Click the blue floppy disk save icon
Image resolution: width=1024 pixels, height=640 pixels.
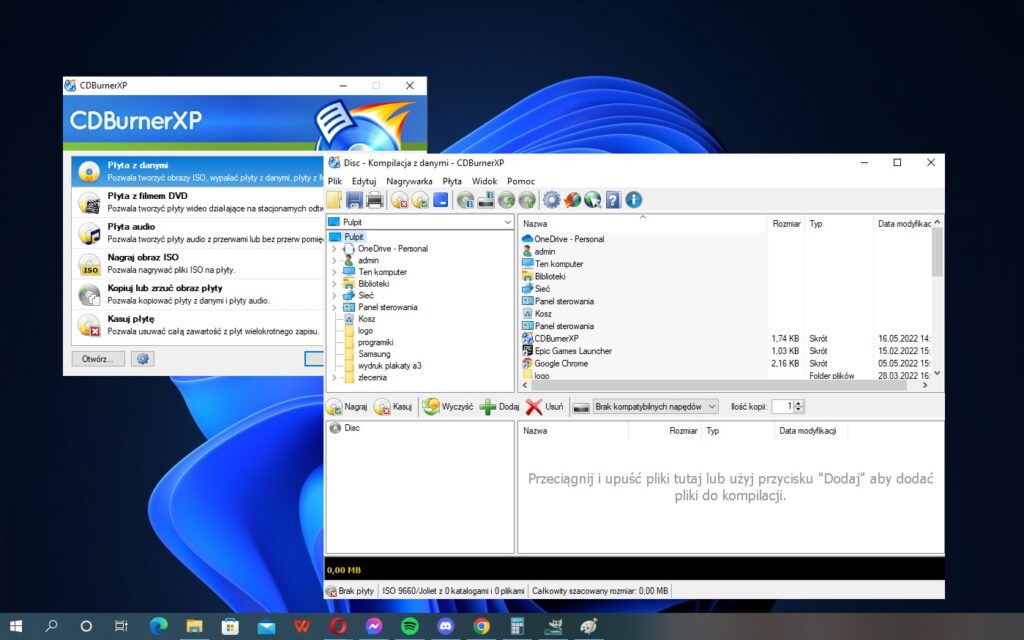tap(354, 200)
